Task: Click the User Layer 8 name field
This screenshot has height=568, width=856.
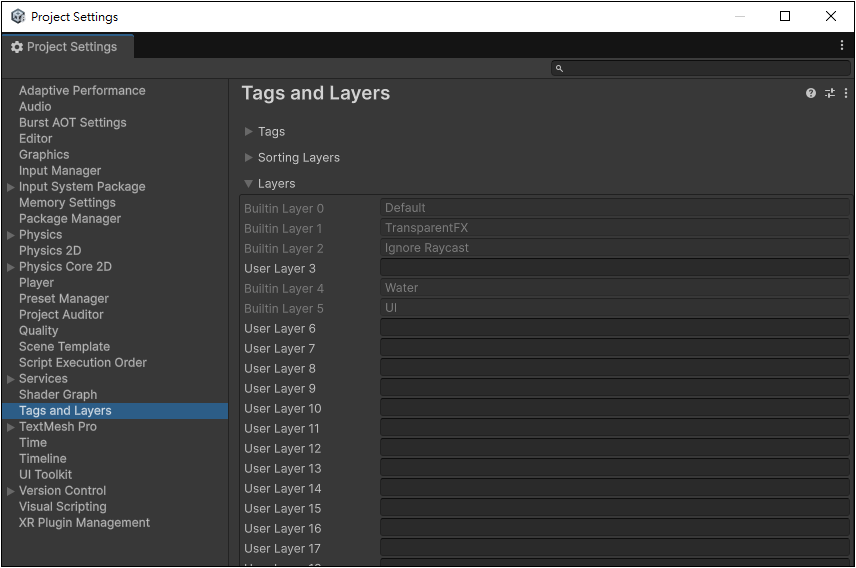Action: coord(615,368)
